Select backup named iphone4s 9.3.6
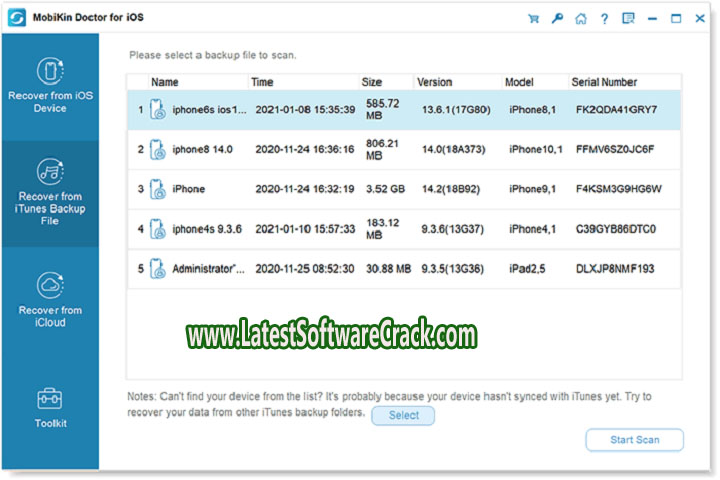Viewport: 720px width, 480px height. coord(207,229)
